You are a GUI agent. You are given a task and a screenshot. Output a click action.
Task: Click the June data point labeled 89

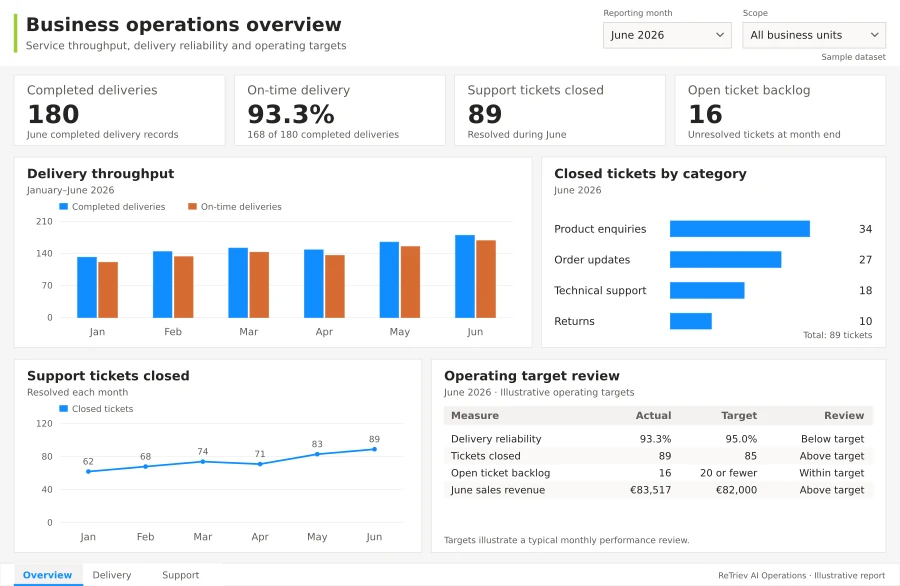[x=374, y=449]
